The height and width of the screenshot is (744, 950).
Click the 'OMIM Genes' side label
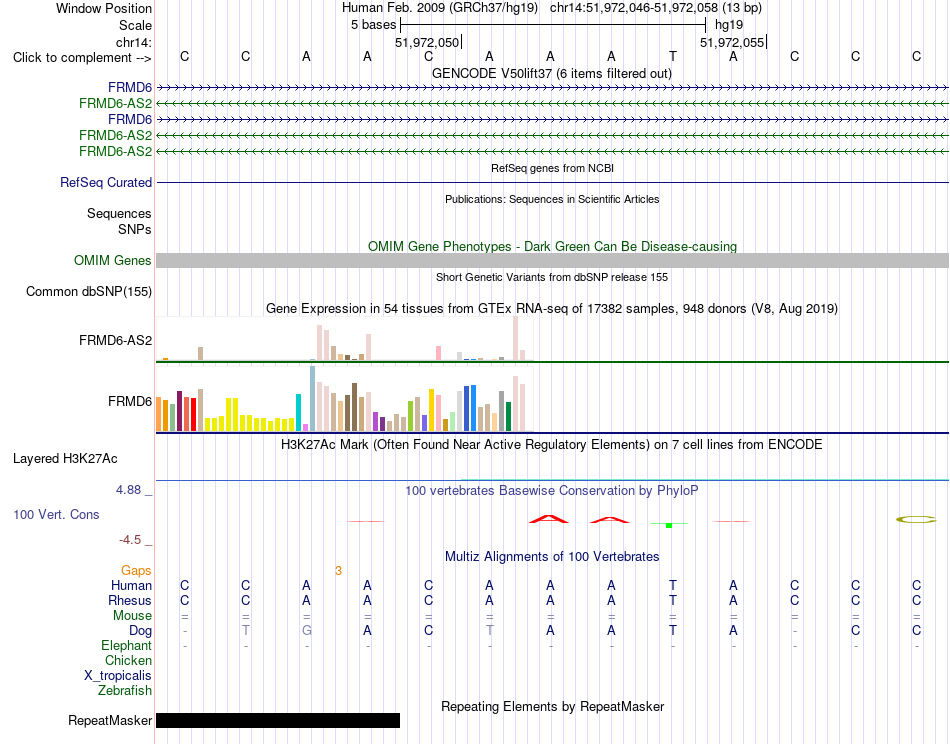(x=113, y=261)
